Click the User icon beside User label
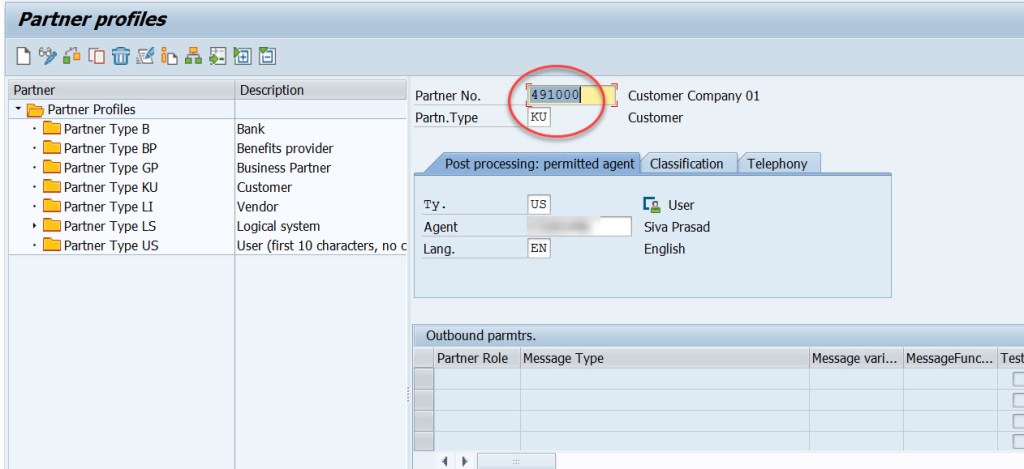Viewport: 1024px width, 469px height. 652,205
